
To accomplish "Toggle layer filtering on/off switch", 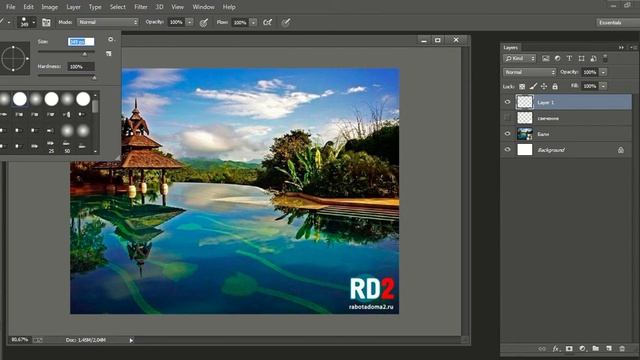I will [605, 58].
